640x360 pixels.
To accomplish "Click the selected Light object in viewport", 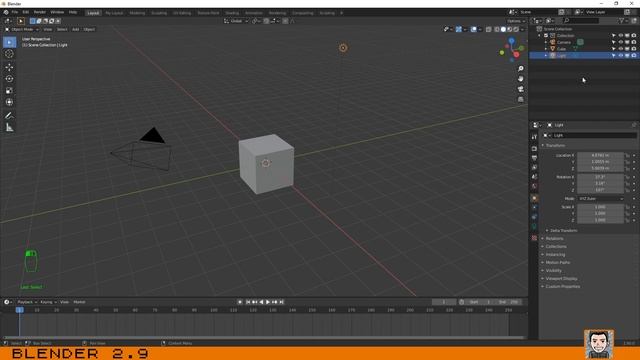I will tap(343, 48).
